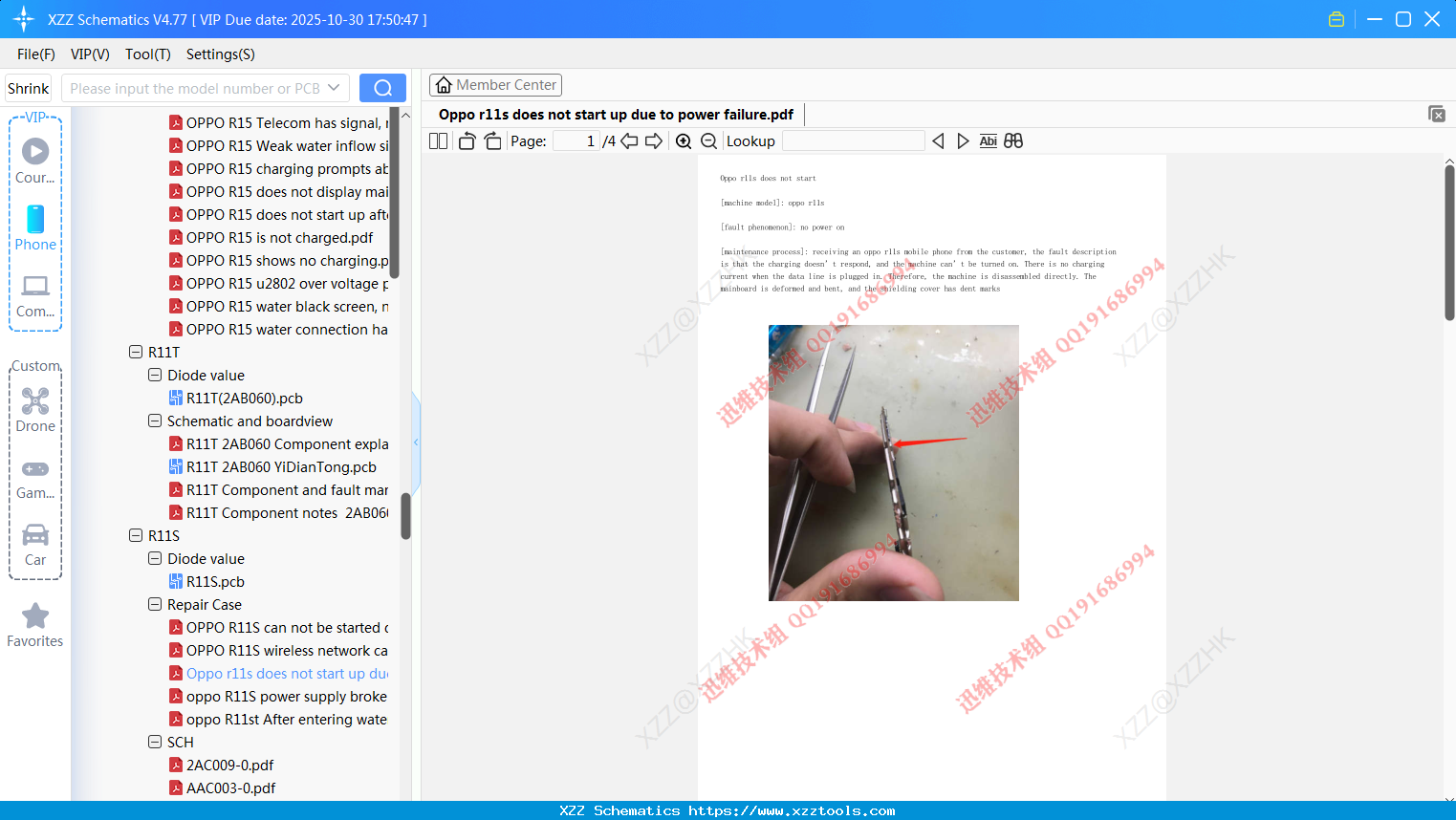
Task: Click the Shrink button
Action: tap(28, 87)
